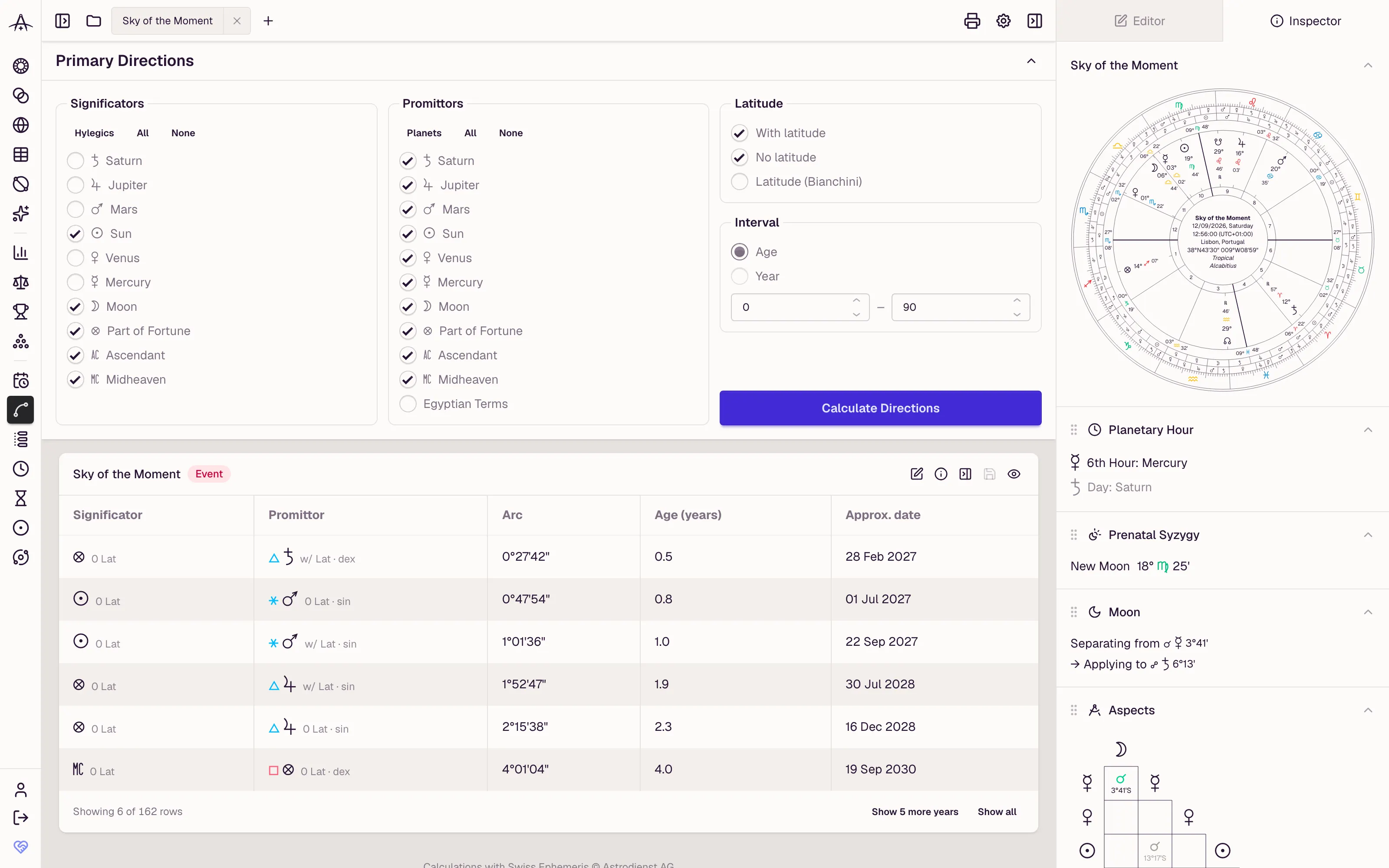Open the table grid sidebar icon
1389x868 pixels.
[x=21, y=155]
